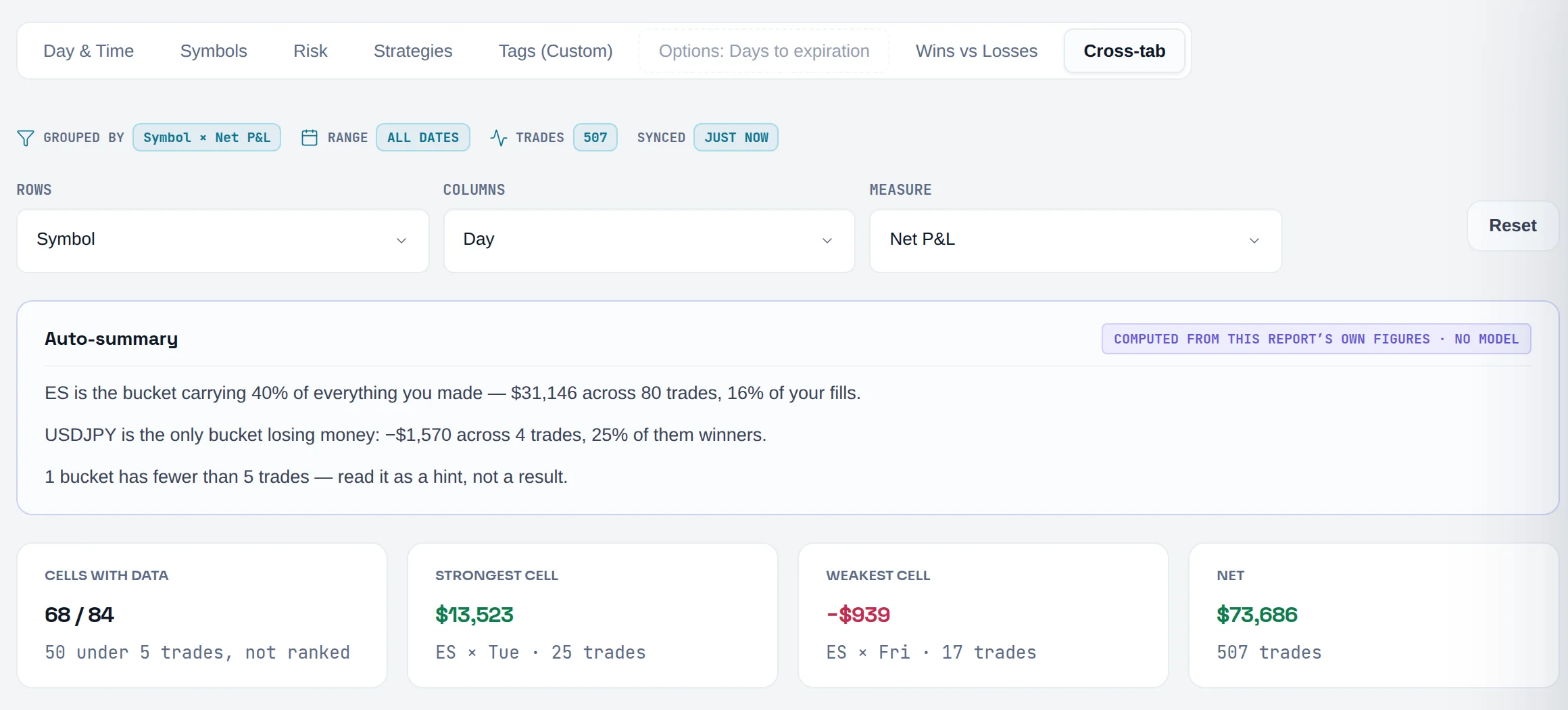The height and width of the screenshot is (710, 1568).
Task: Click the 507 trades chip
Action: (595, 137)
